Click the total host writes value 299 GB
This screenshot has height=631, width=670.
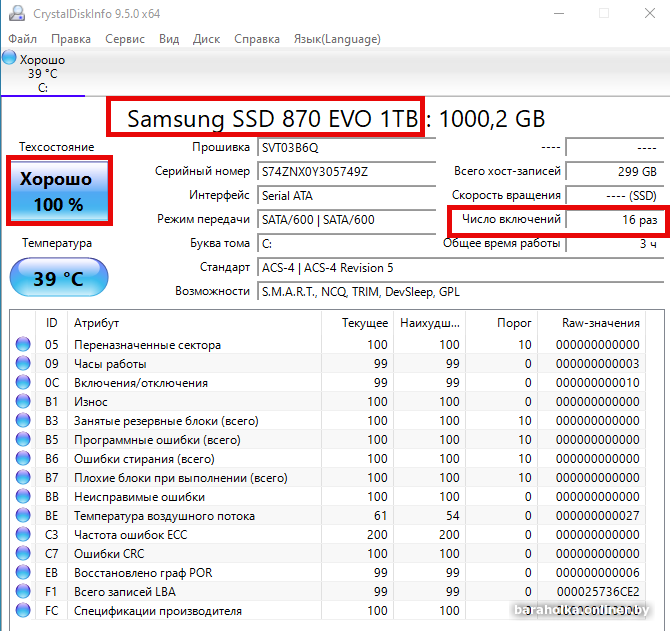click(x=615, y=172)
